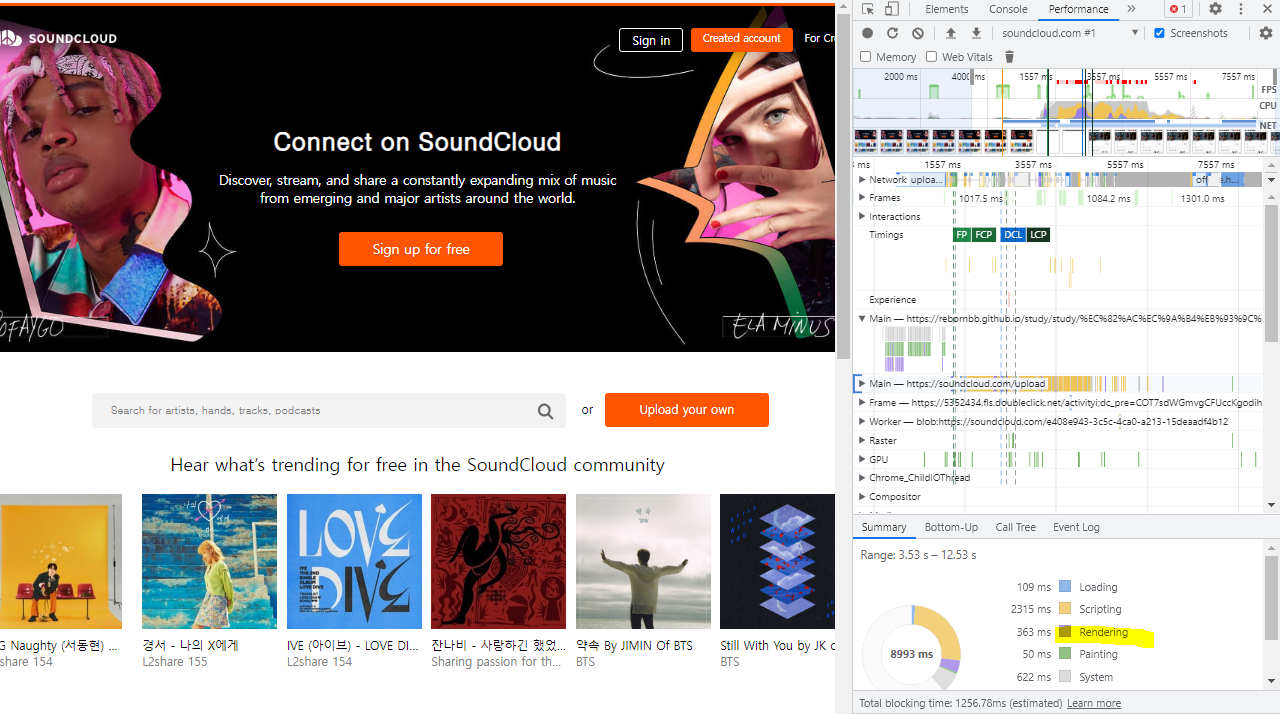Start recording with the record button
Image resolution: width=1280 pixels, height=714 pixels.
point(867,33)
